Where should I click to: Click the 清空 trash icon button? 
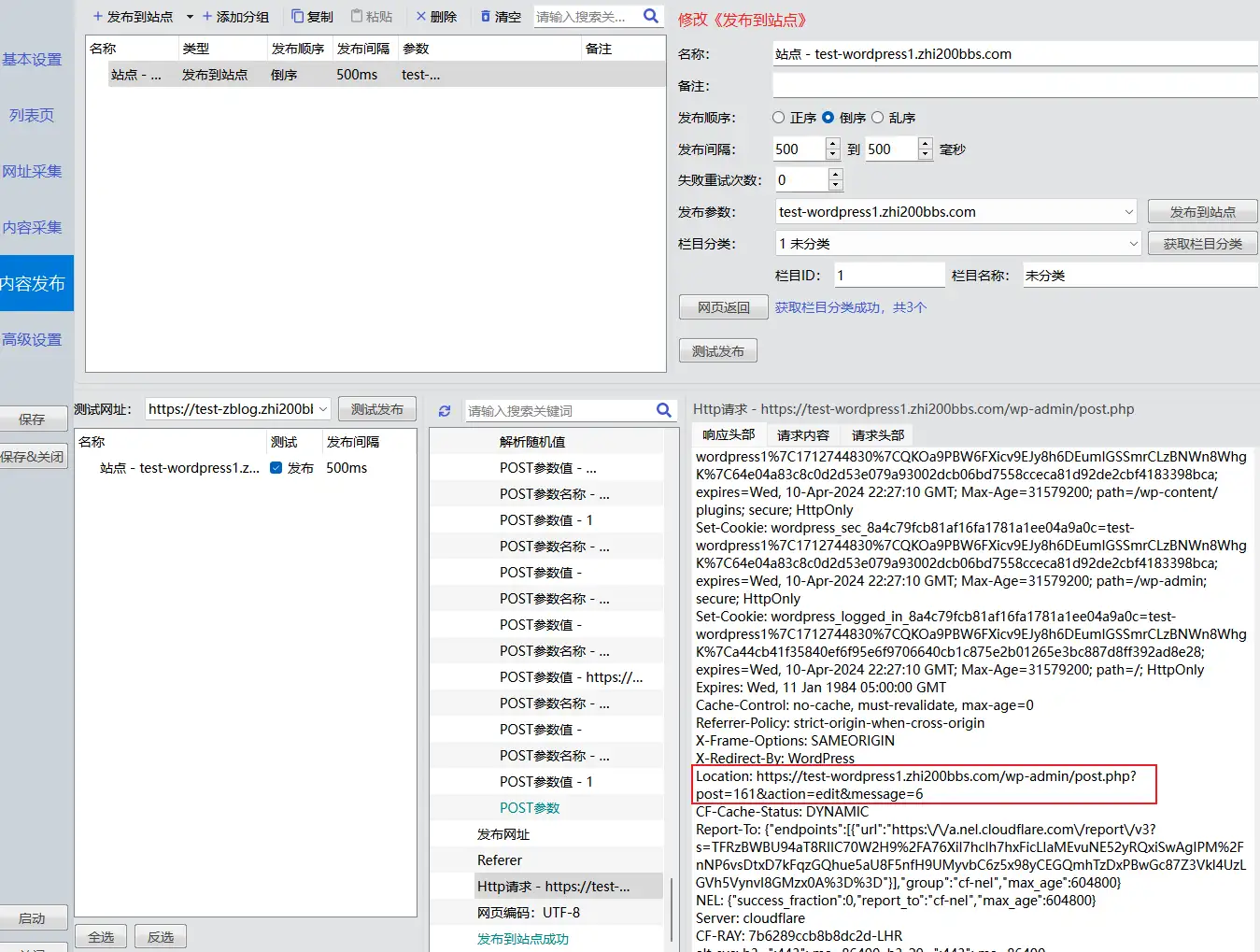(501, 17)
